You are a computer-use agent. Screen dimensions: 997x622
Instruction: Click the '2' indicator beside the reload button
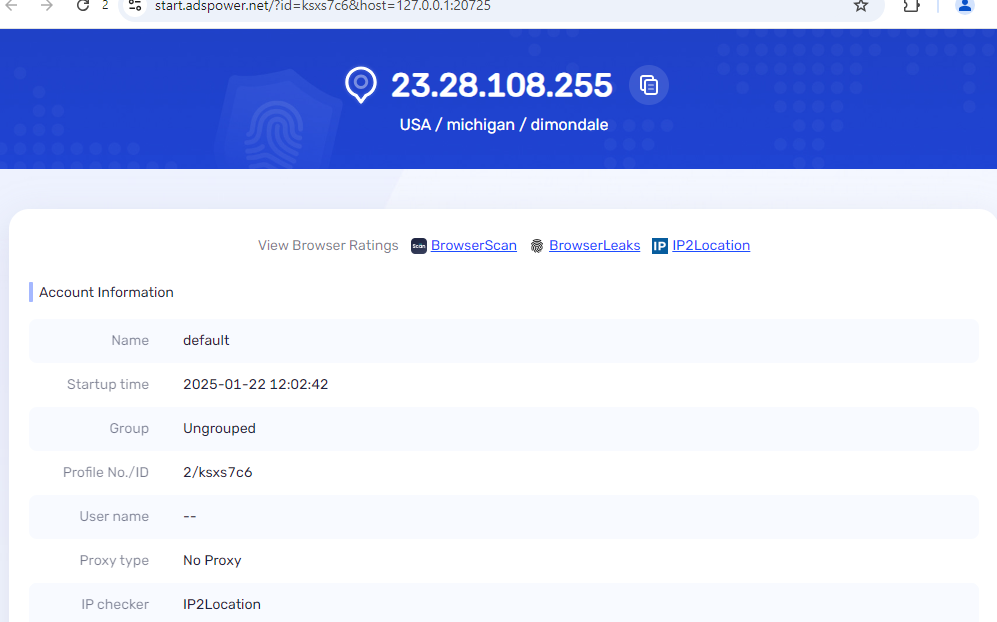pyautogui.click(x=104, y=5)
